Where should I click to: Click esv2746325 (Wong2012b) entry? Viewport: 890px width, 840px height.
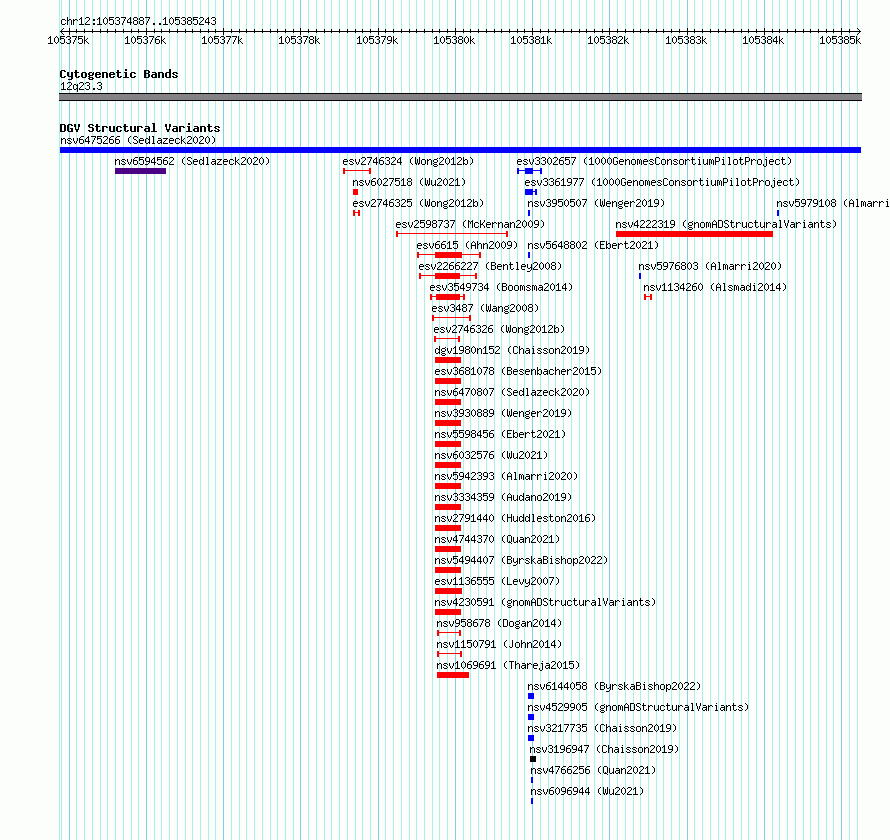point(418,203)
